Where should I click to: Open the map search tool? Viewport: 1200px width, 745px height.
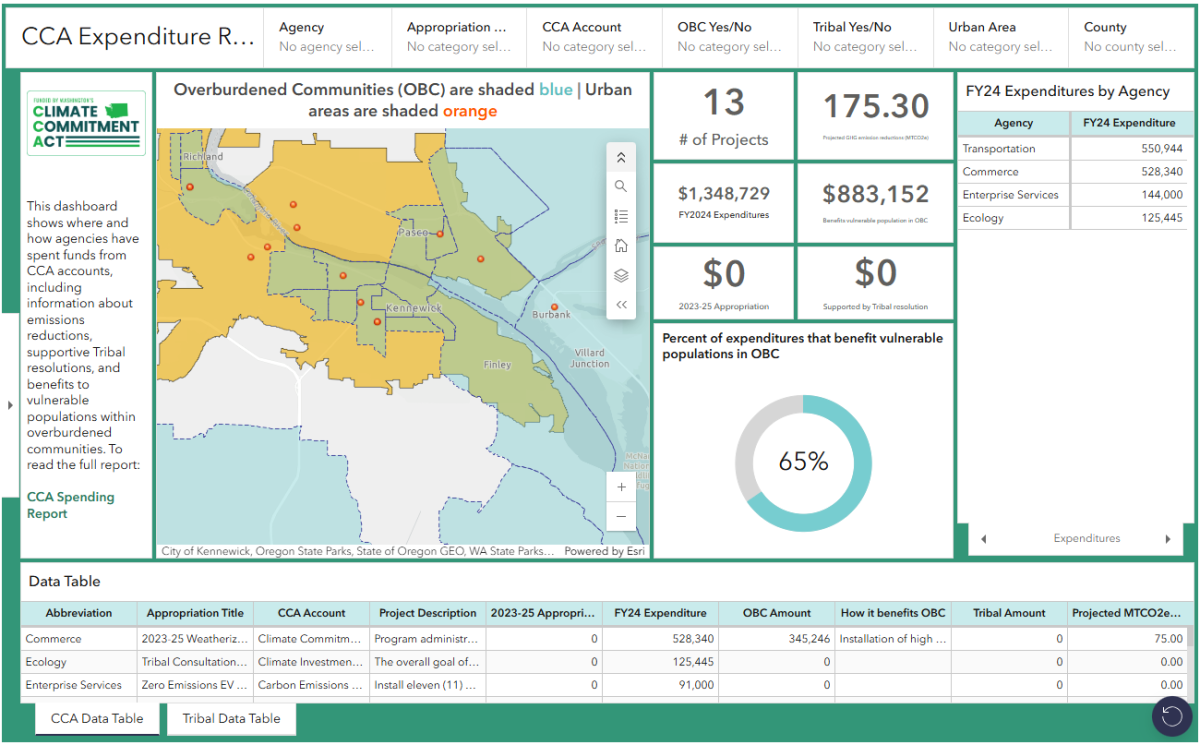(x=621, y=186)
